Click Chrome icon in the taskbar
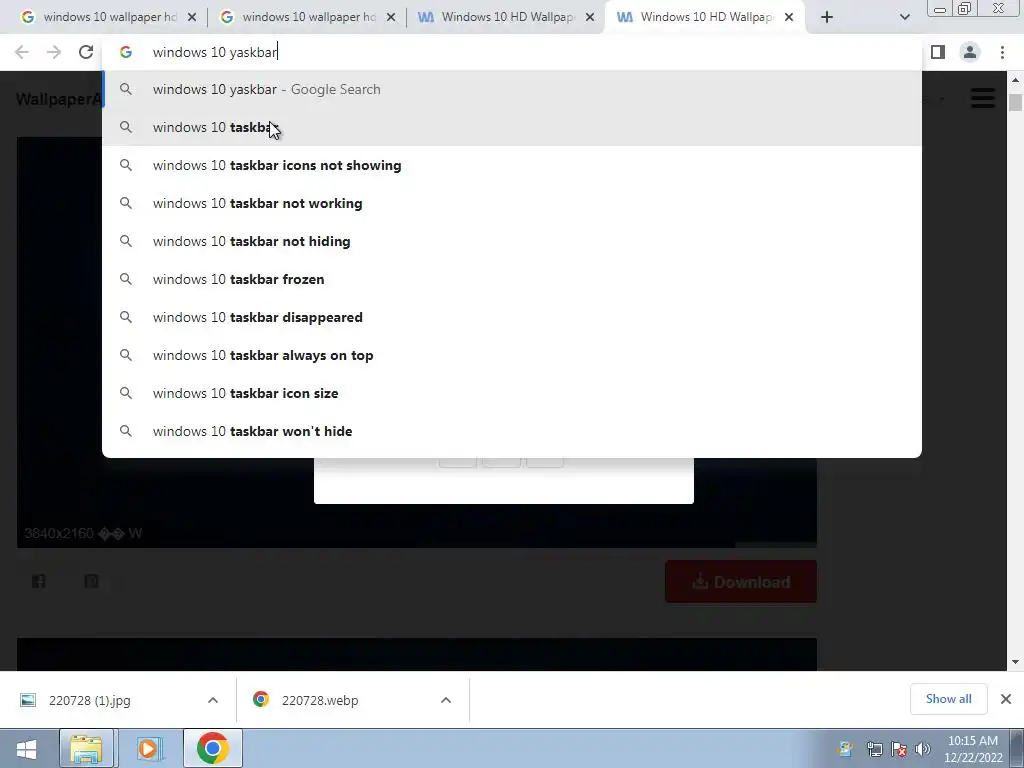This screenshot has width=1024, height=768. (213, 748)
